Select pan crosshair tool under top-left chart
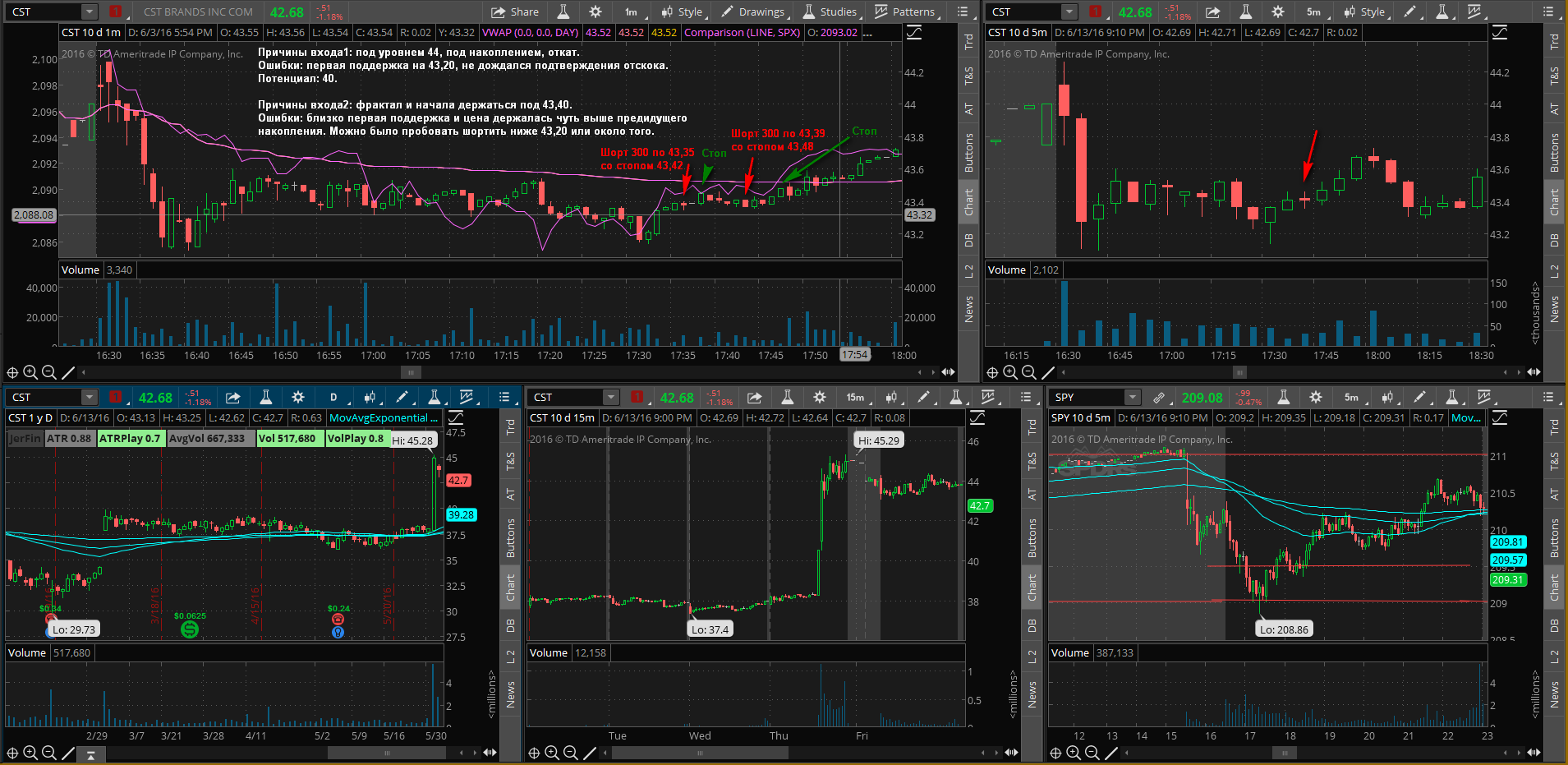This screenshot has height=765, width=1568. [x=12, y=372]
